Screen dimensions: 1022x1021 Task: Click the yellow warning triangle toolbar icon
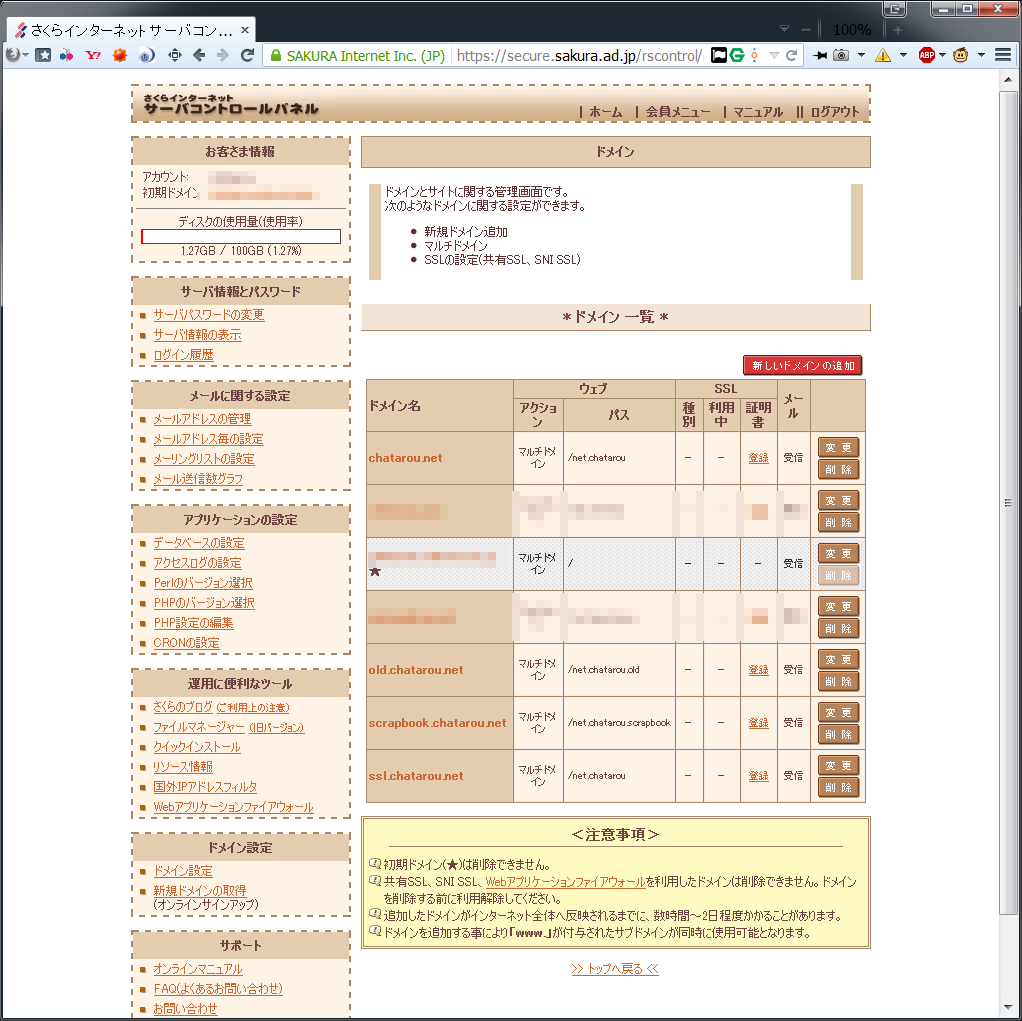point(883,55)
